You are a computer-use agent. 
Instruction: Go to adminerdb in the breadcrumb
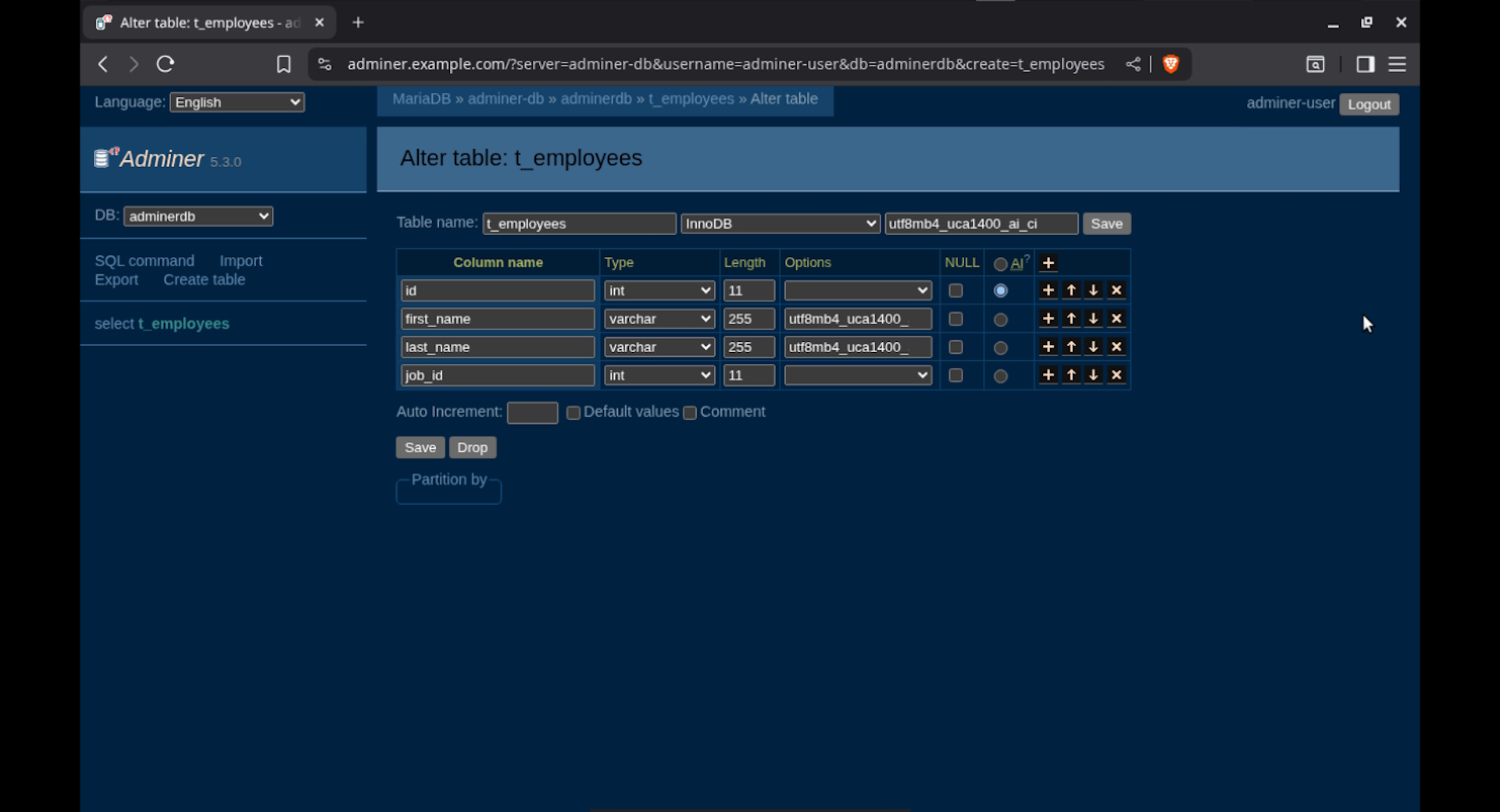pyautogui.click(x=595, y=99)
